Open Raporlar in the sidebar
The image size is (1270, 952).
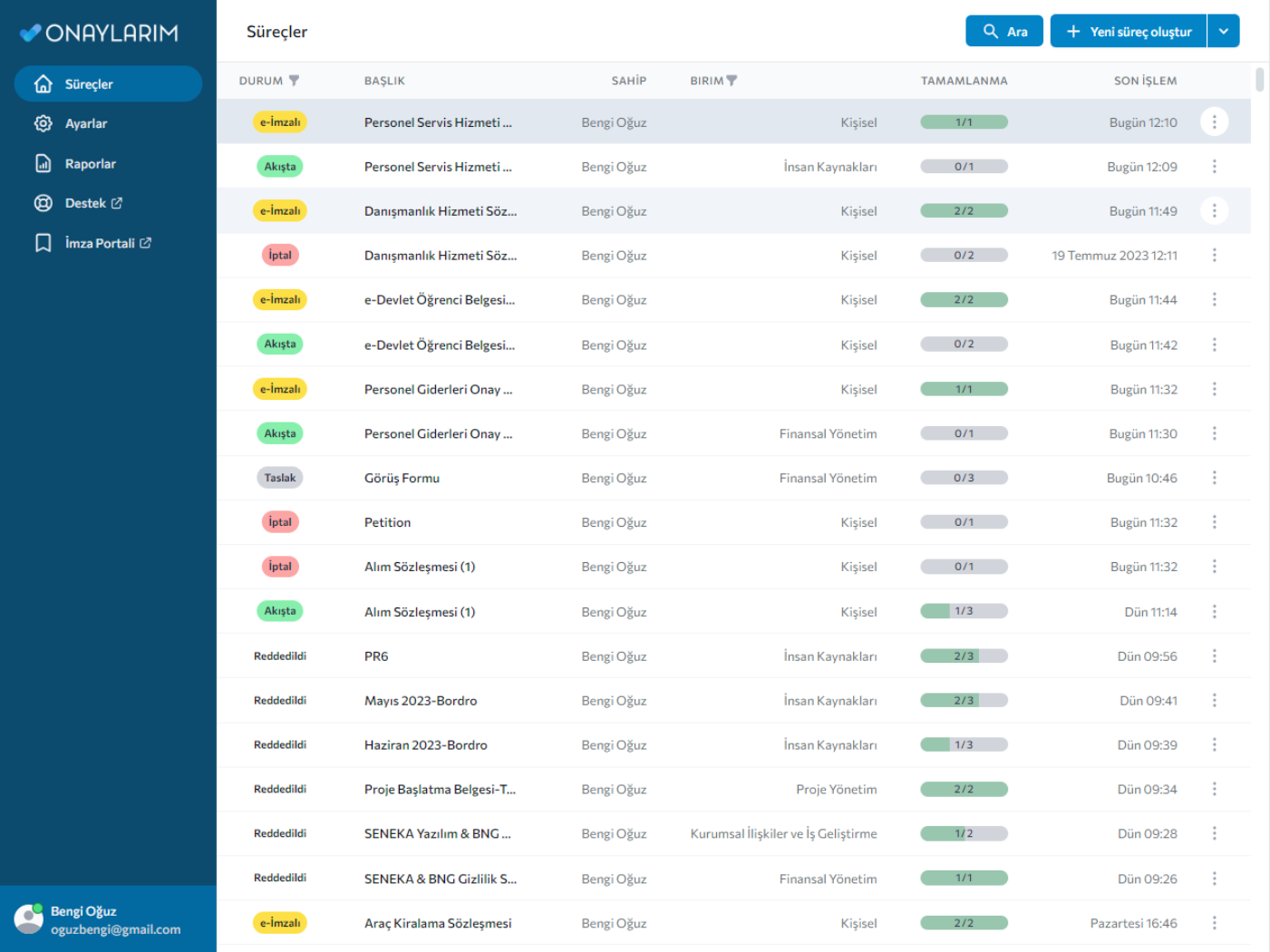91,164
